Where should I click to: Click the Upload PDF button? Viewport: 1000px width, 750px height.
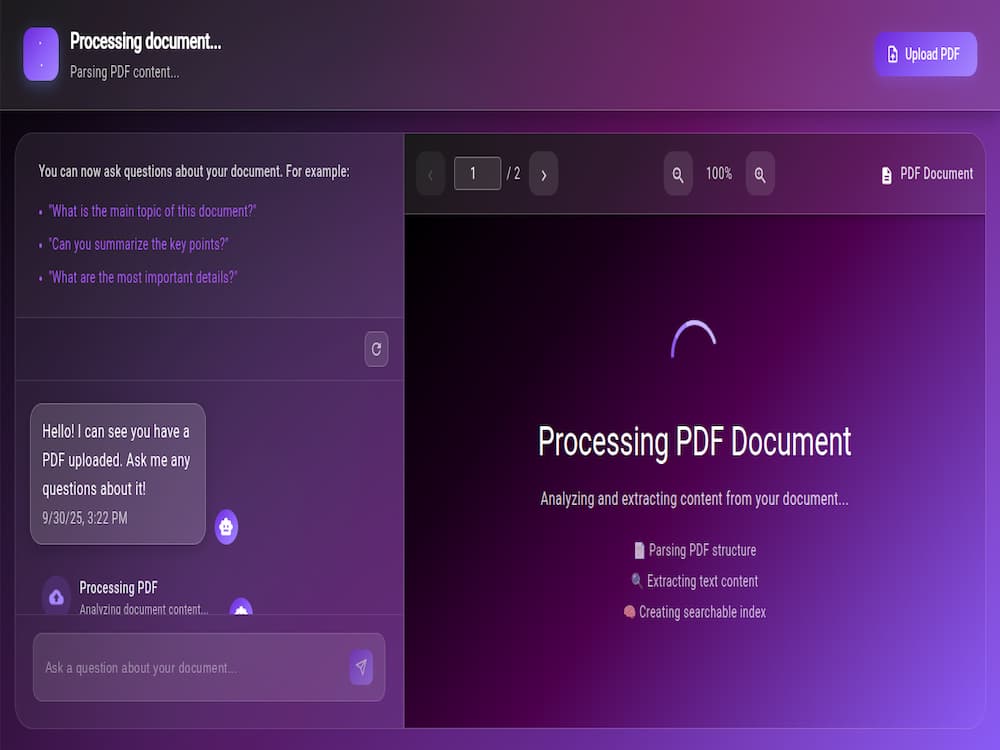click(925, 54)
